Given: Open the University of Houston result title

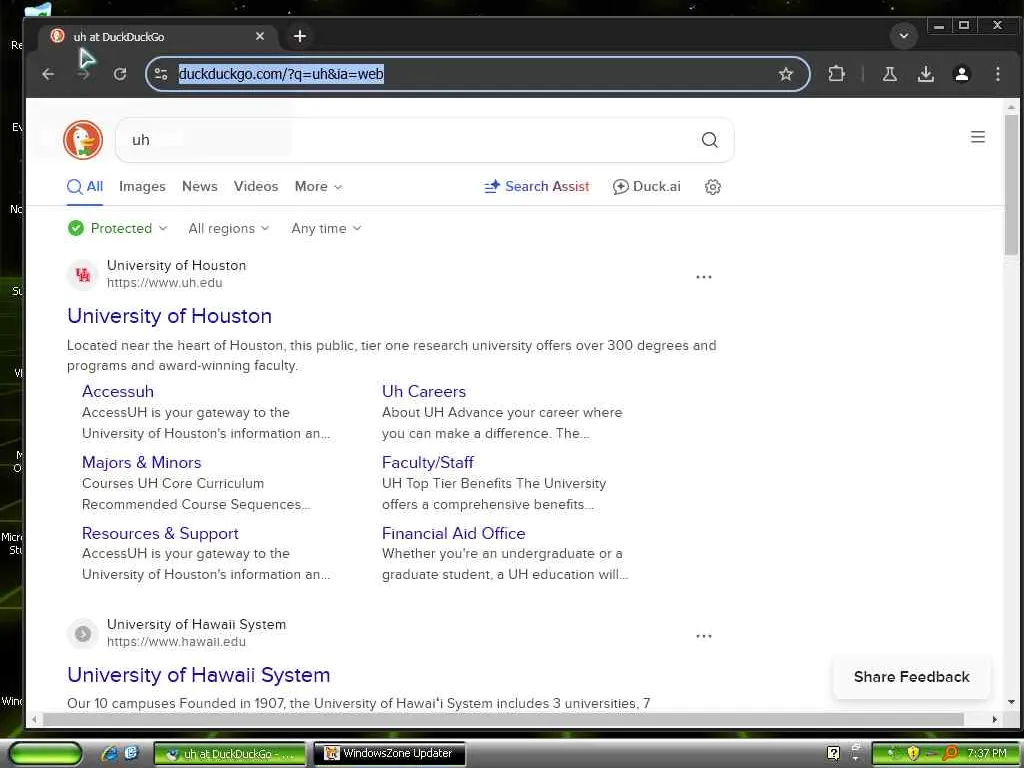Looking at the screenshot, I should [x=169, y=316].
